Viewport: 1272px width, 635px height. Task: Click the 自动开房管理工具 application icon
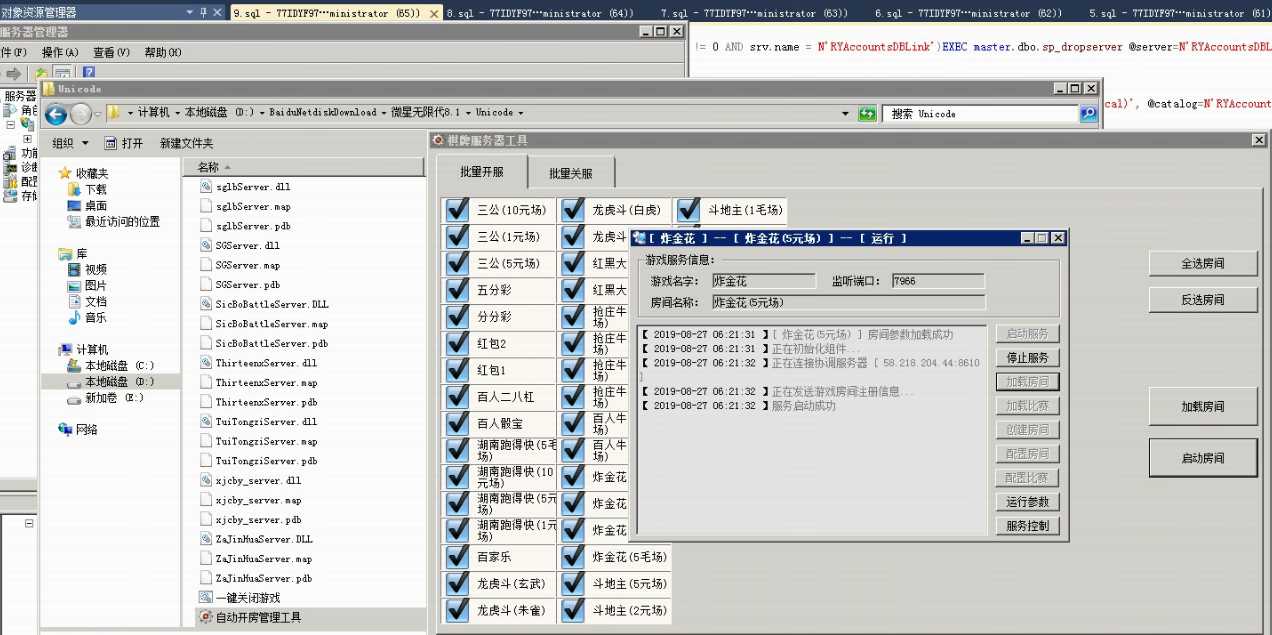[x=206, y=617]
